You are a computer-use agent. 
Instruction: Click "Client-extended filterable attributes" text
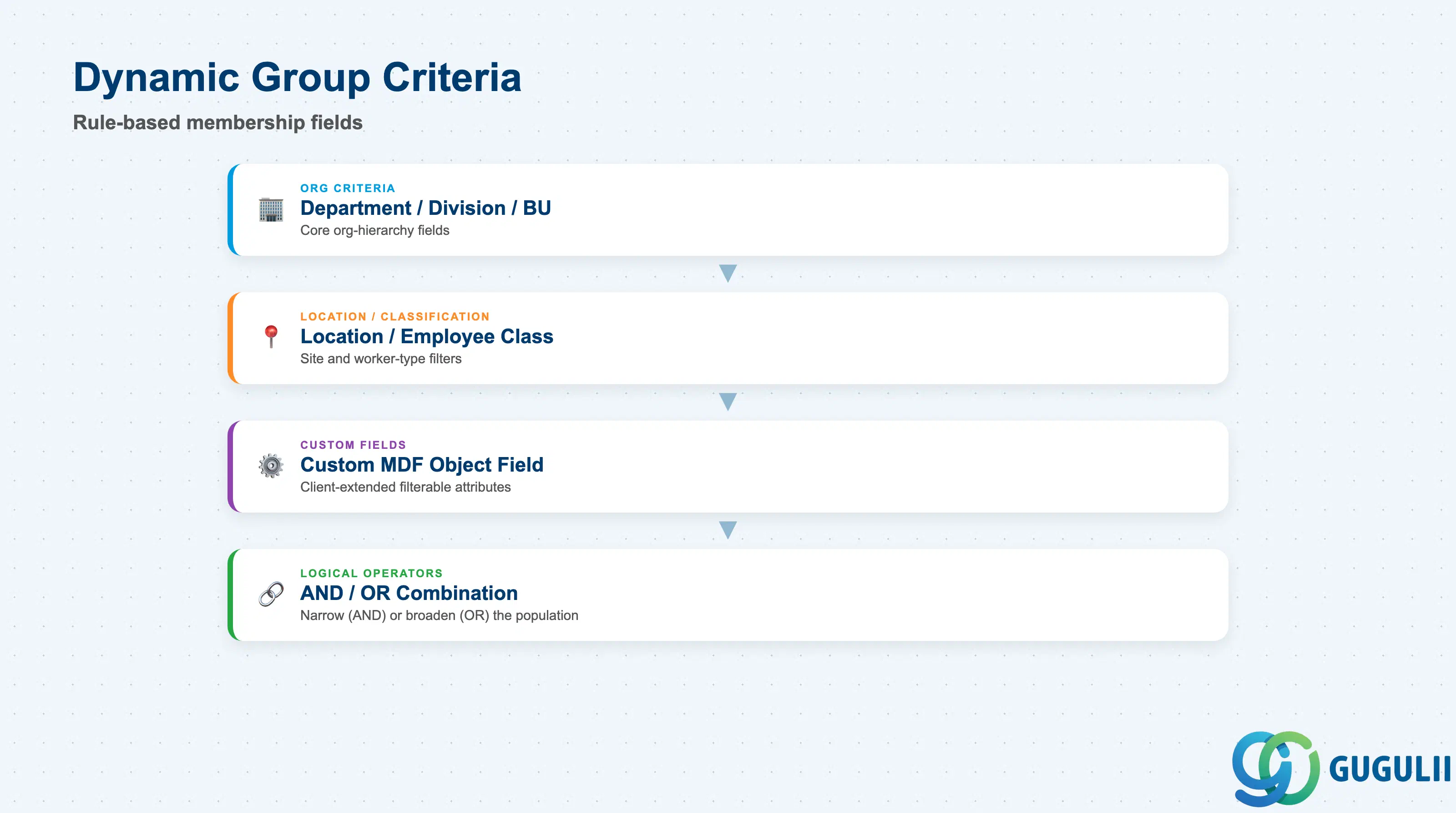[x=405, y=488]
